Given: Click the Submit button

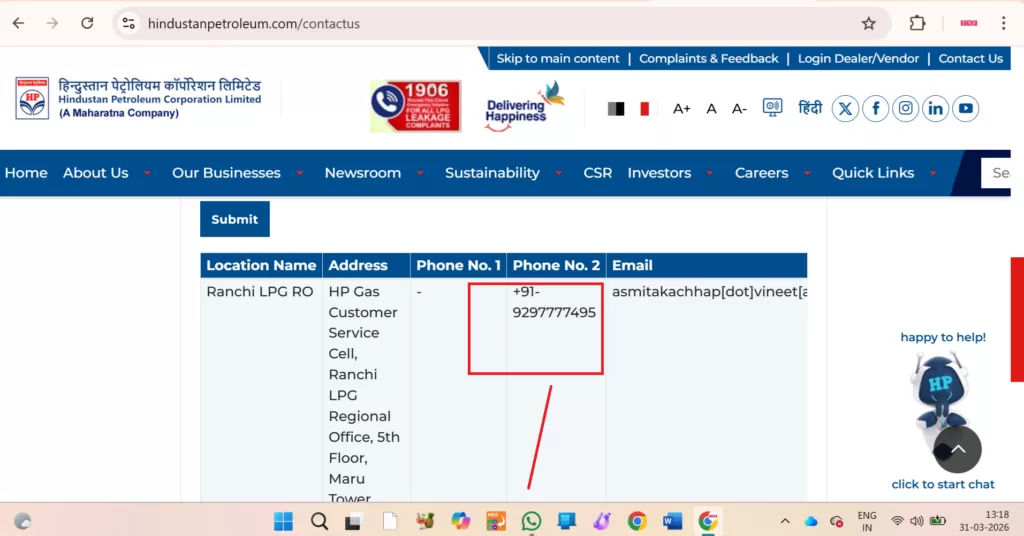Looking at the screenshot, I should [234, 219].
